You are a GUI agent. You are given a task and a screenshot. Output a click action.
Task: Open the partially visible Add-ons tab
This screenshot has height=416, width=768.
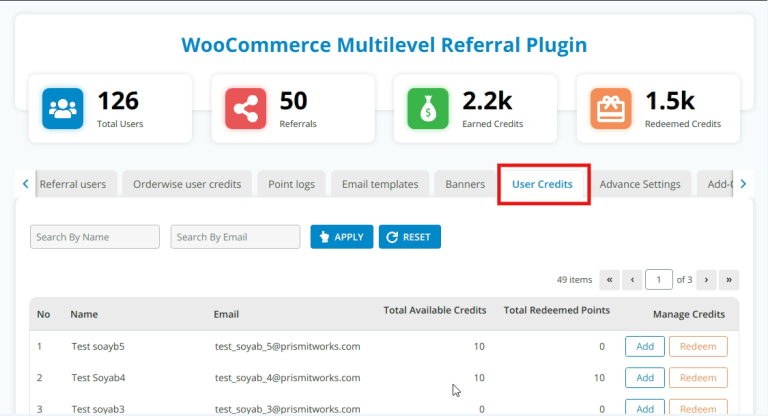pyautogui.click(x=715, y=184)
